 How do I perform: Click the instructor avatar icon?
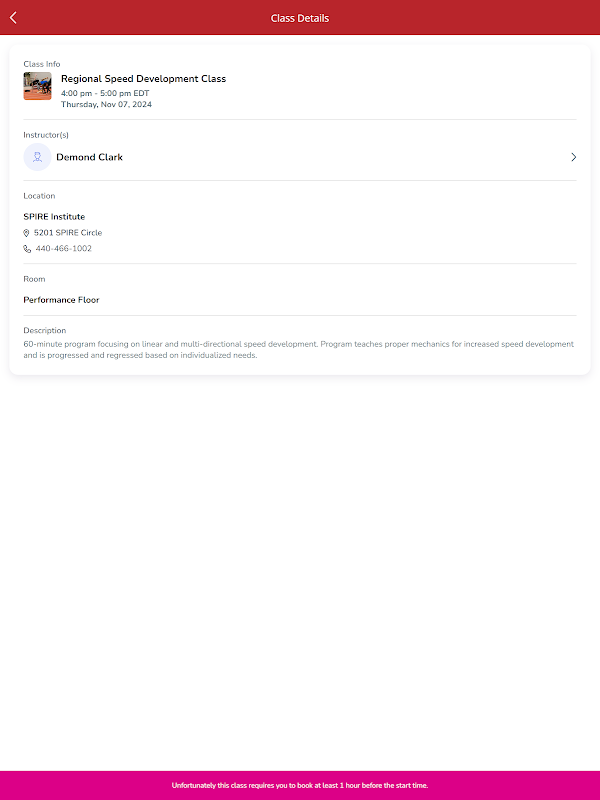tap(37, 157)
